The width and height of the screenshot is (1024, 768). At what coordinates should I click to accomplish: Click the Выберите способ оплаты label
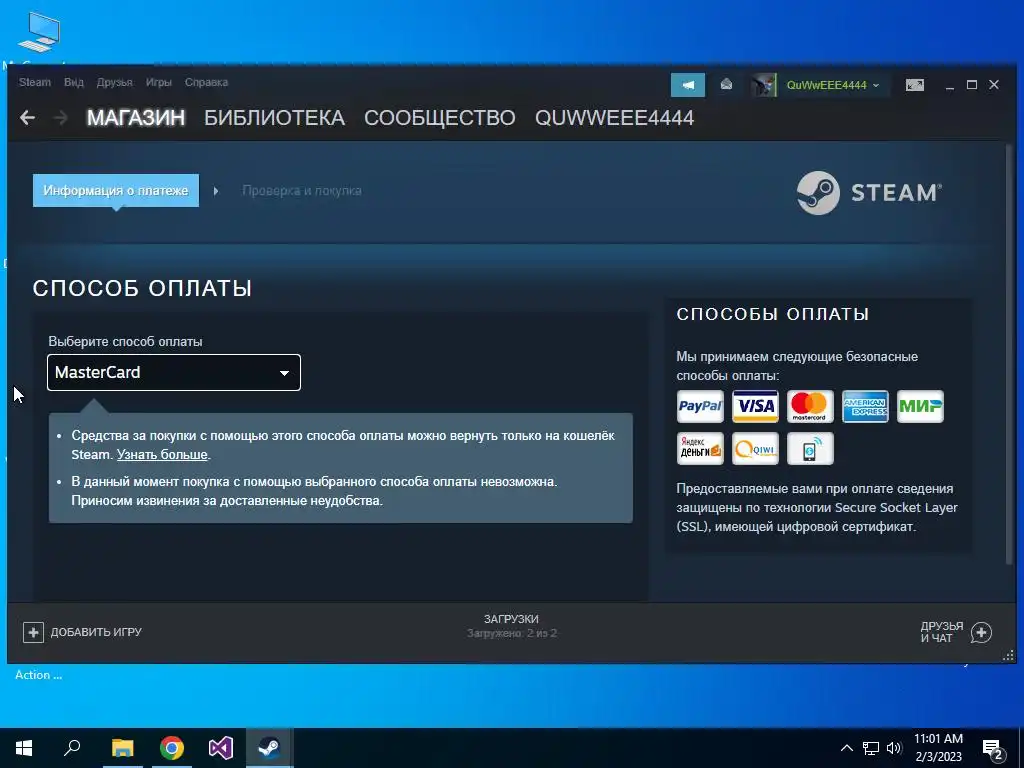coord(125,342)
